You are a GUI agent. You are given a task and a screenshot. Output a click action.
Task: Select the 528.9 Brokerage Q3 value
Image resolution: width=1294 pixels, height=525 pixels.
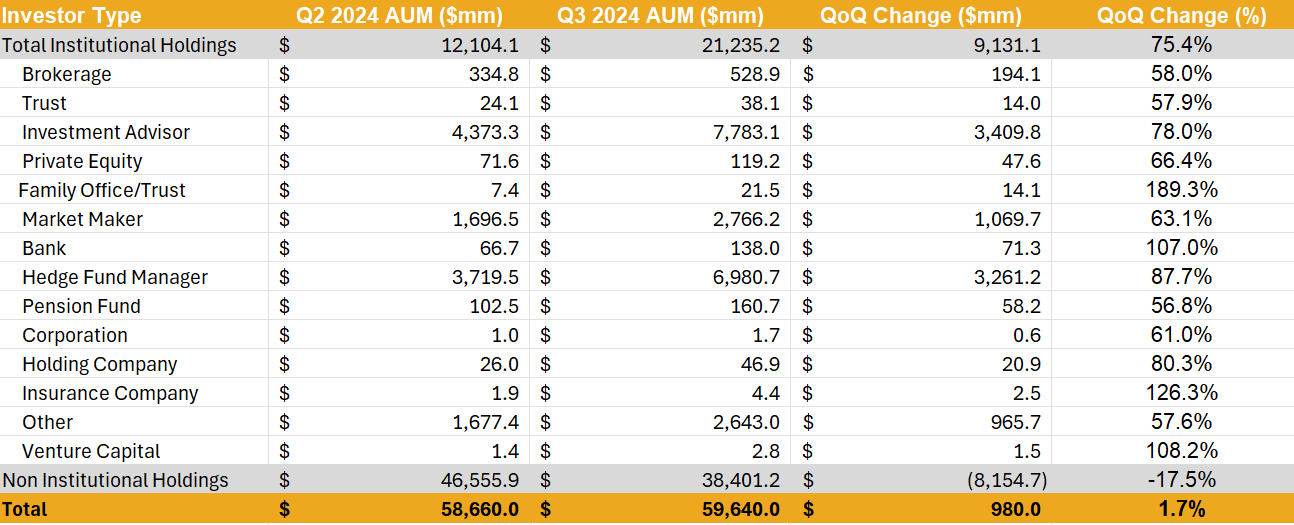756,74
